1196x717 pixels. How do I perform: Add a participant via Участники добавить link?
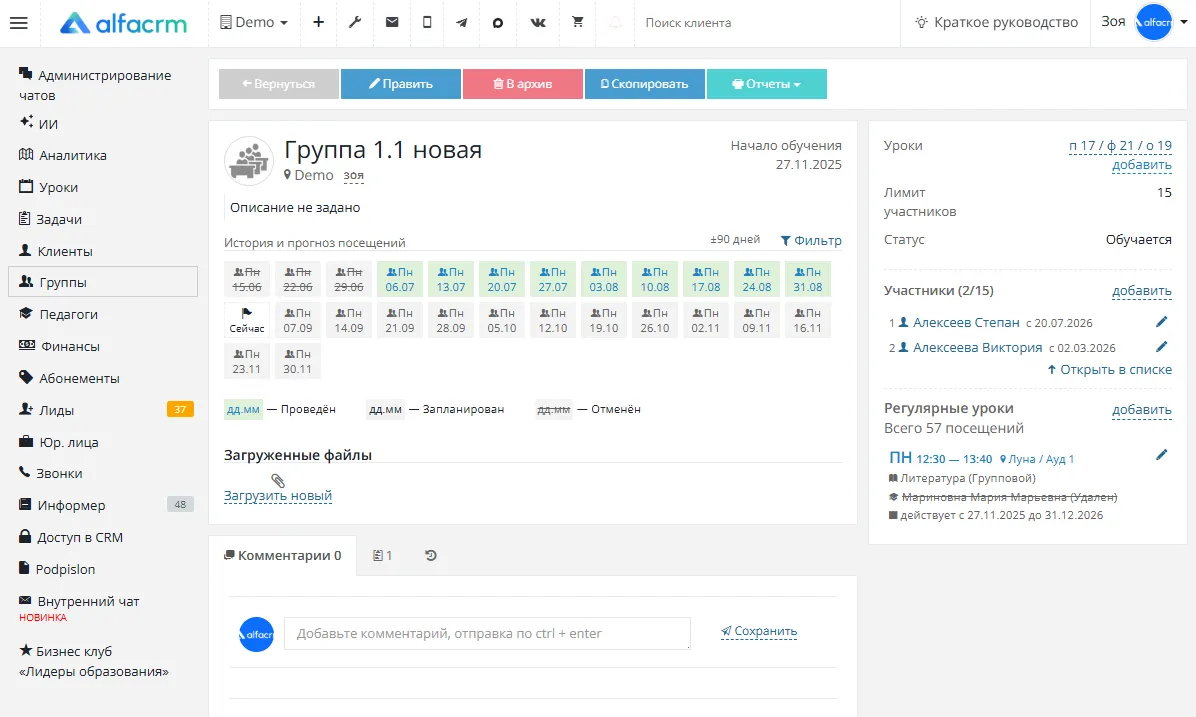pos(1141,291)
